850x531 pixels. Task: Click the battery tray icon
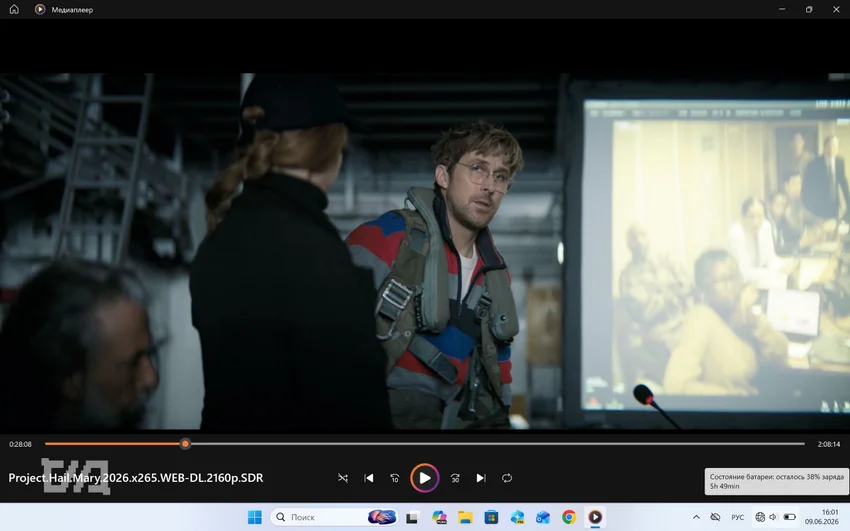click(789, 517)
